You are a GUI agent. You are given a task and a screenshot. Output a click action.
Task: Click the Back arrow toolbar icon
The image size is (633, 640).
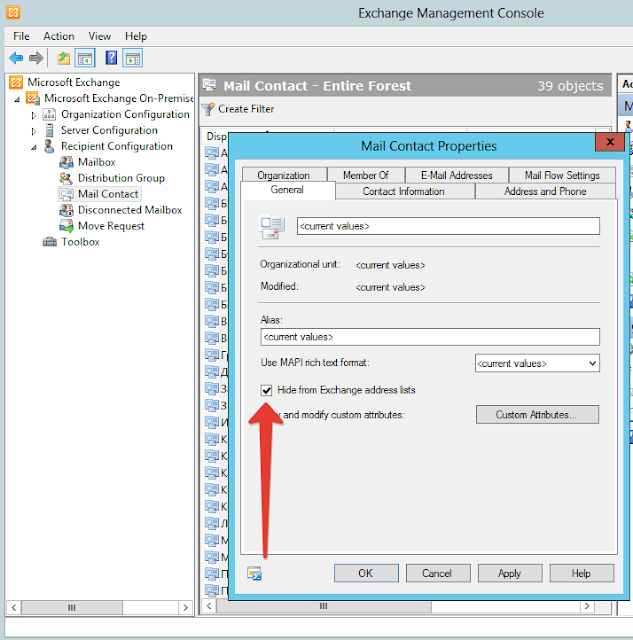pyautogui.click(x=16, y=58)
